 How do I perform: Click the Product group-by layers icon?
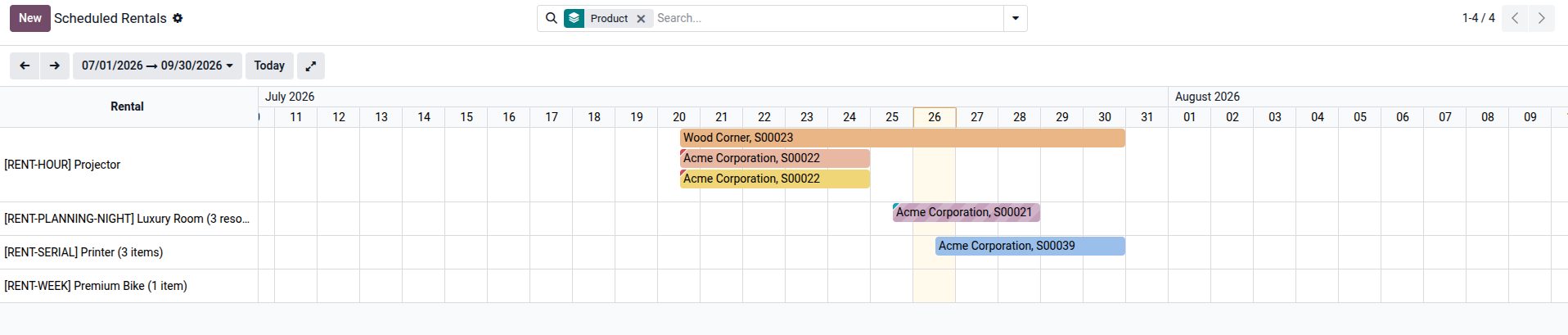click(x=574, y=18)
